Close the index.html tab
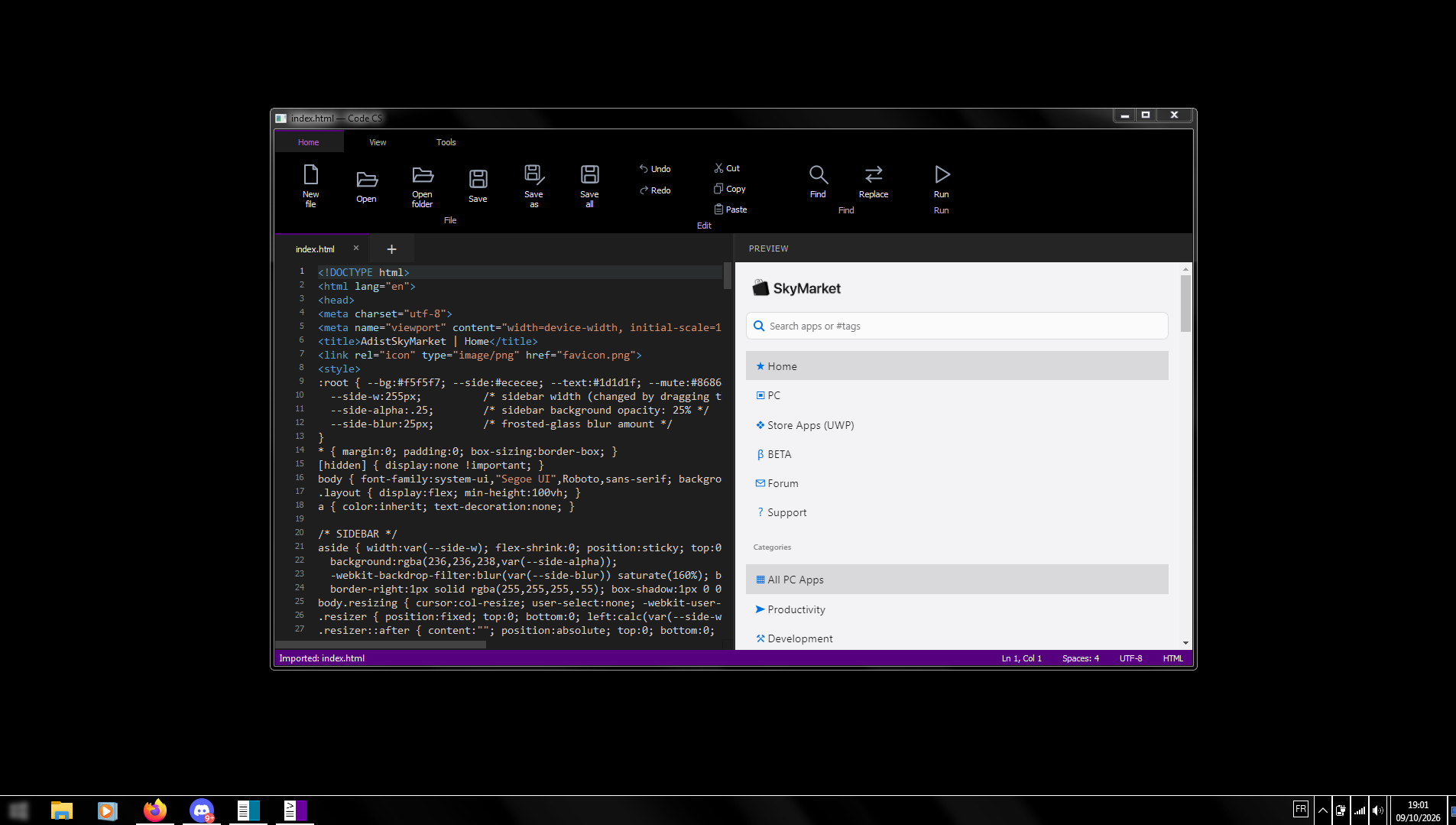1456x825 pixels. coord(356,248)
